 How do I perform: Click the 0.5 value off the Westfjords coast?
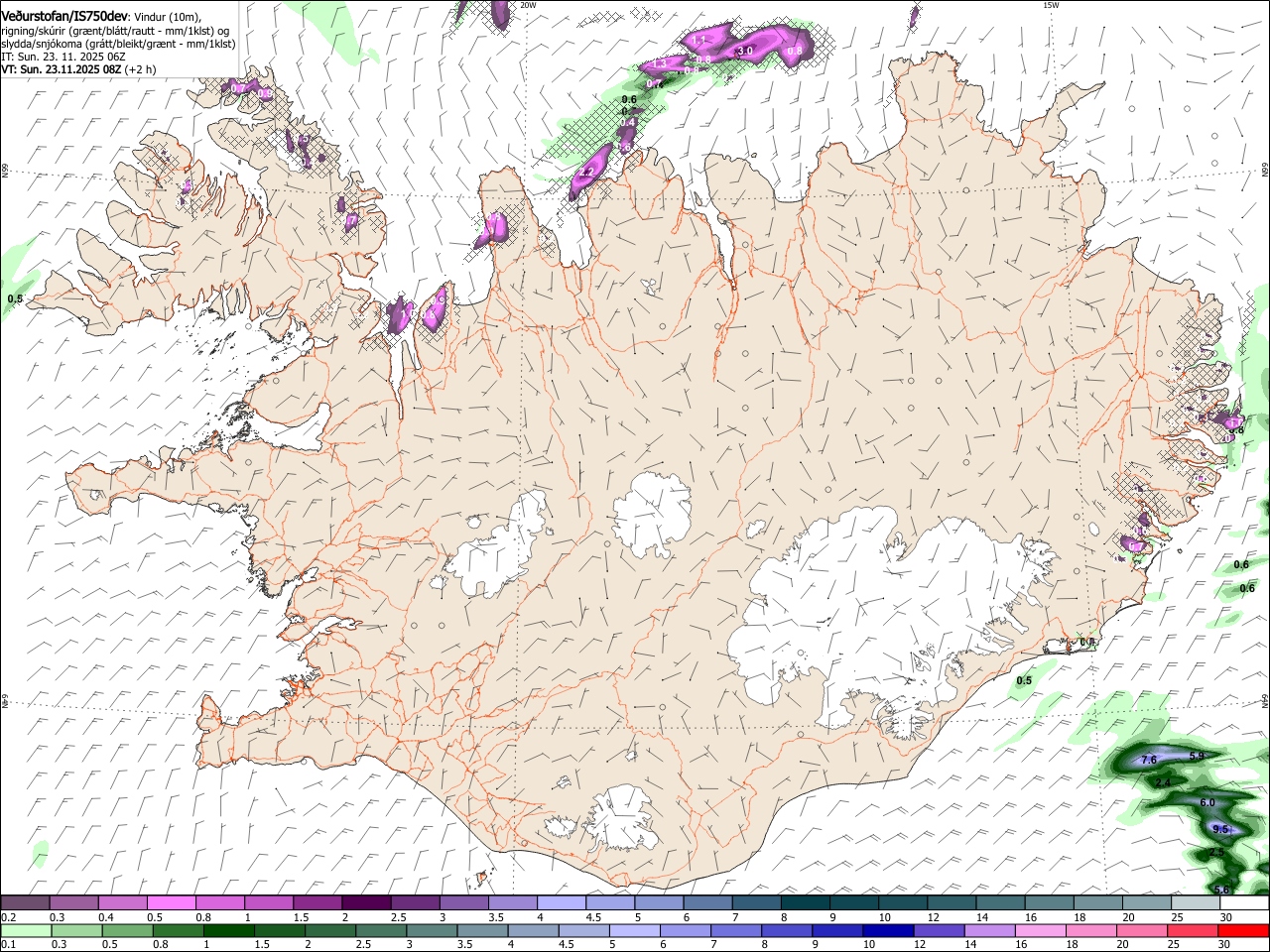pyautogui.click(x=15, y=298)
